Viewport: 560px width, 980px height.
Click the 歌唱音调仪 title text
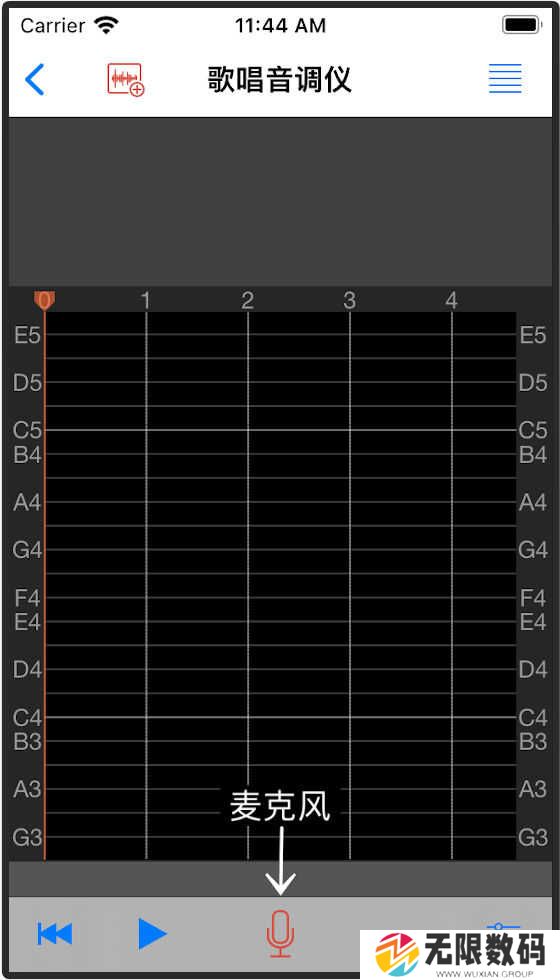coord(279,79)
